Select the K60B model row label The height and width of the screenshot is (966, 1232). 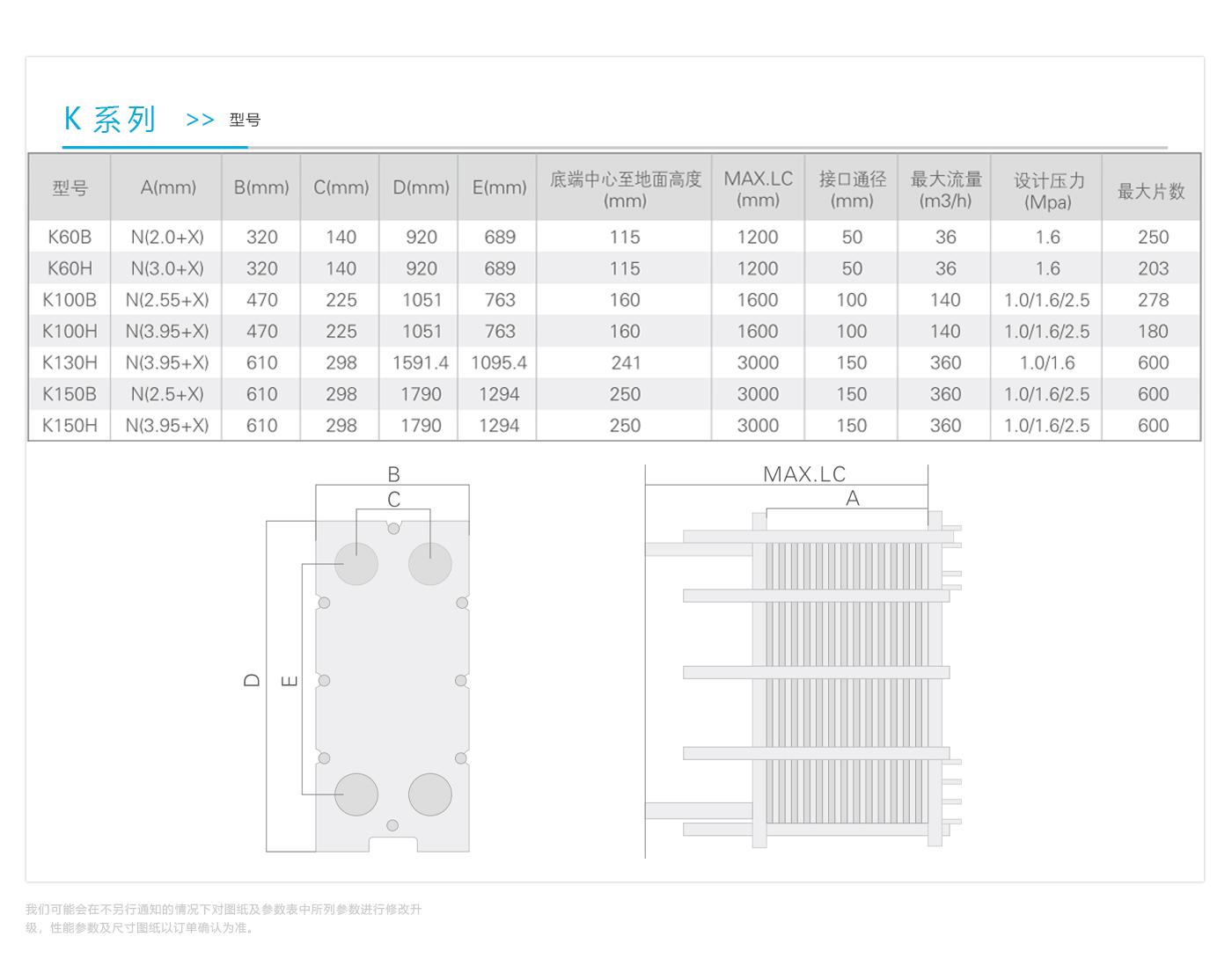[70, 238]
